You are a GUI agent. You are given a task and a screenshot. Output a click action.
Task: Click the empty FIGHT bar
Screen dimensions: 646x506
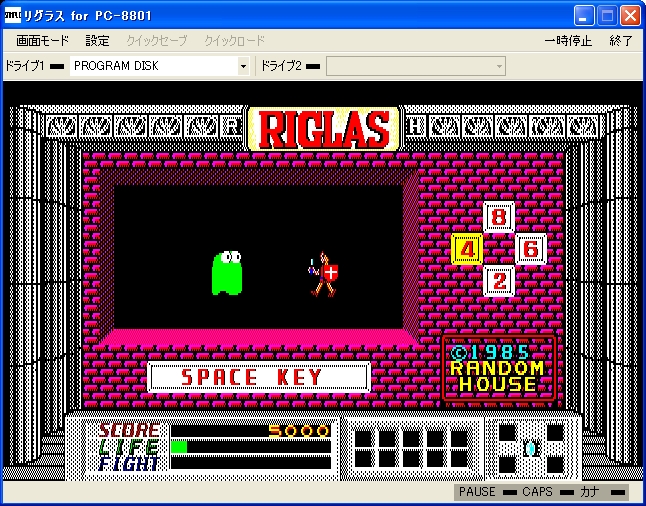click(x=251, y=462)
